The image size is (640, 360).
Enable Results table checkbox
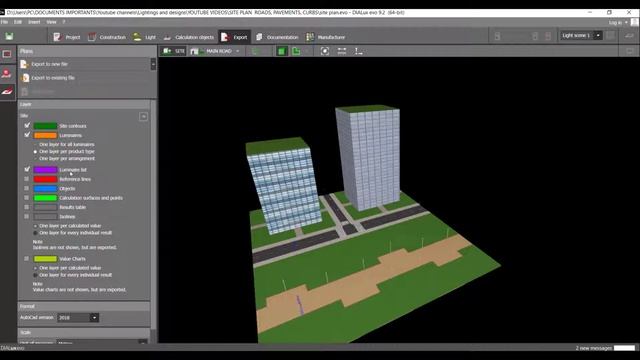coord(27,207)
